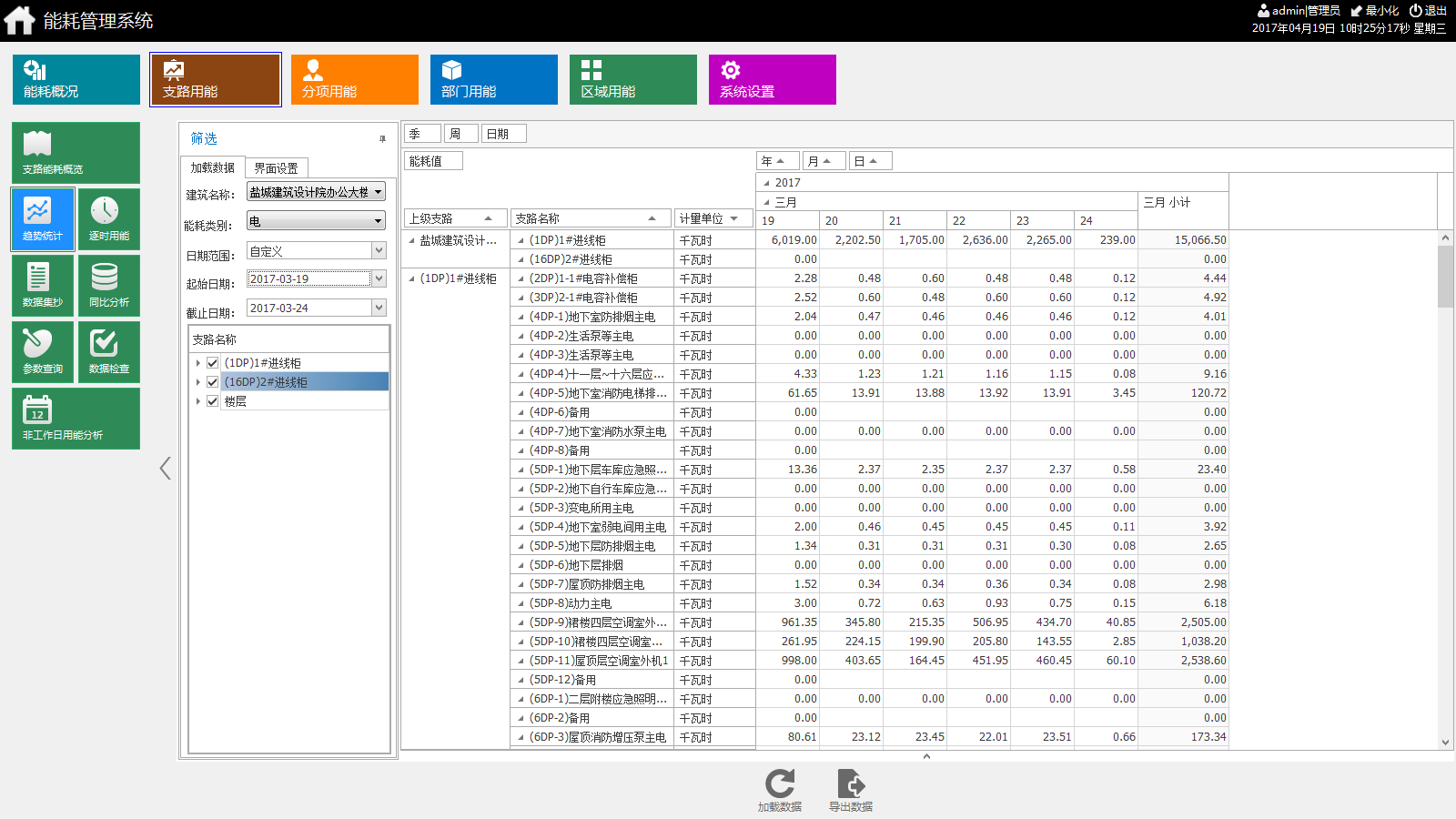Click the 截止日期 input field
Viewport: 1456px width, 819px height.
pos(309,308)
